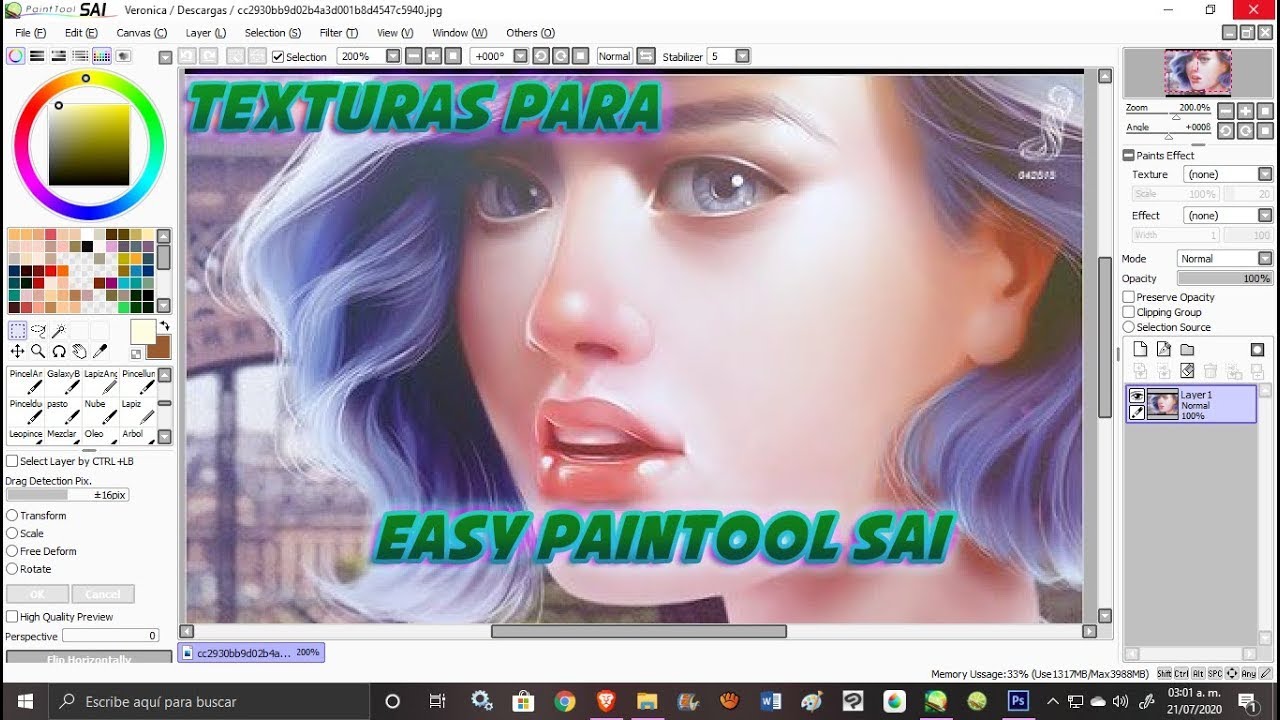The image size is (1280, 720).
Task: Open the Stabilizer value dropdown
Action: pos(742,56)
